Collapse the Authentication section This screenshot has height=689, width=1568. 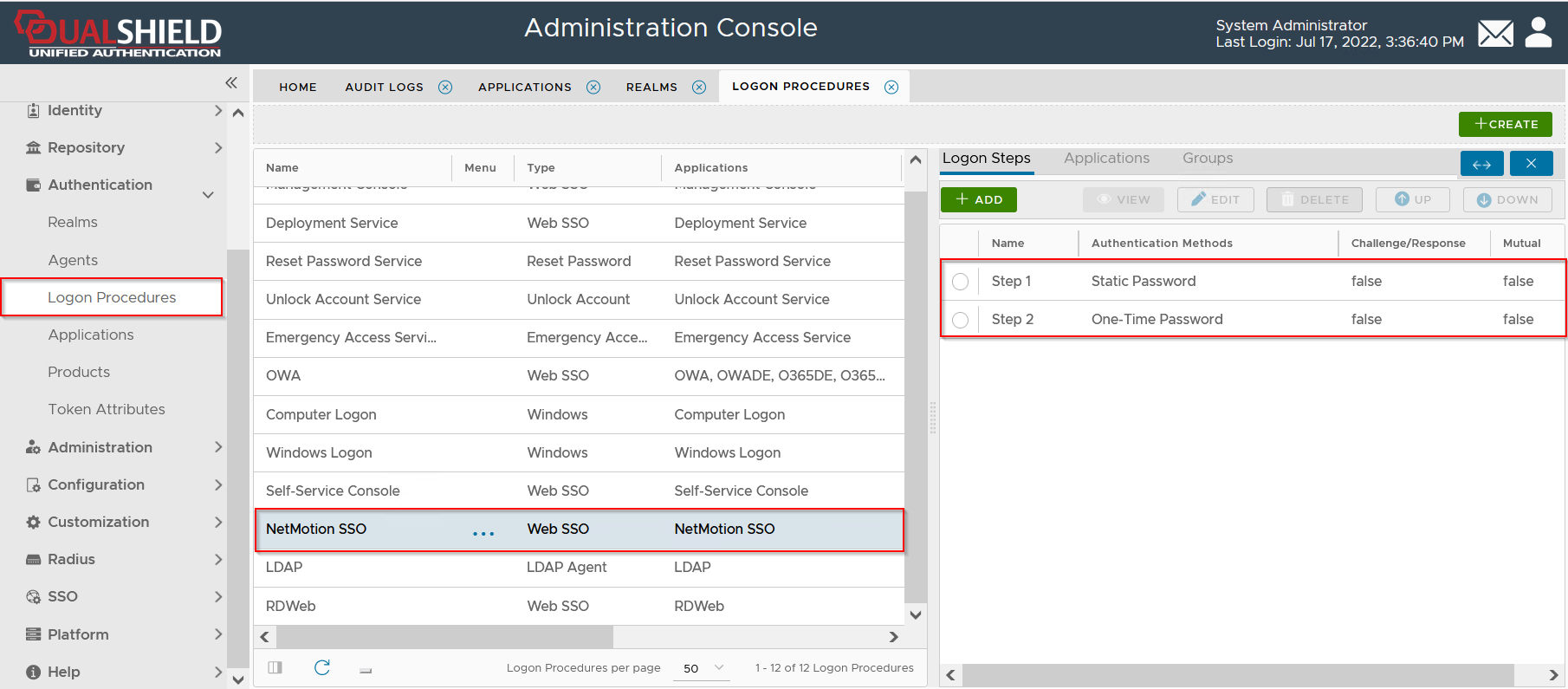[x=208, y=195]
